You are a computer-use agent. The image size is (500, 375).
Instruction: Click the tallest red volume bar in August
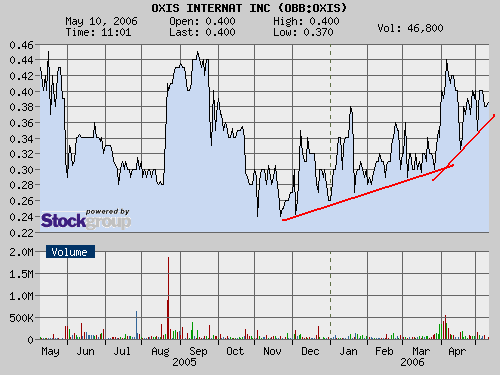[168, 298]
